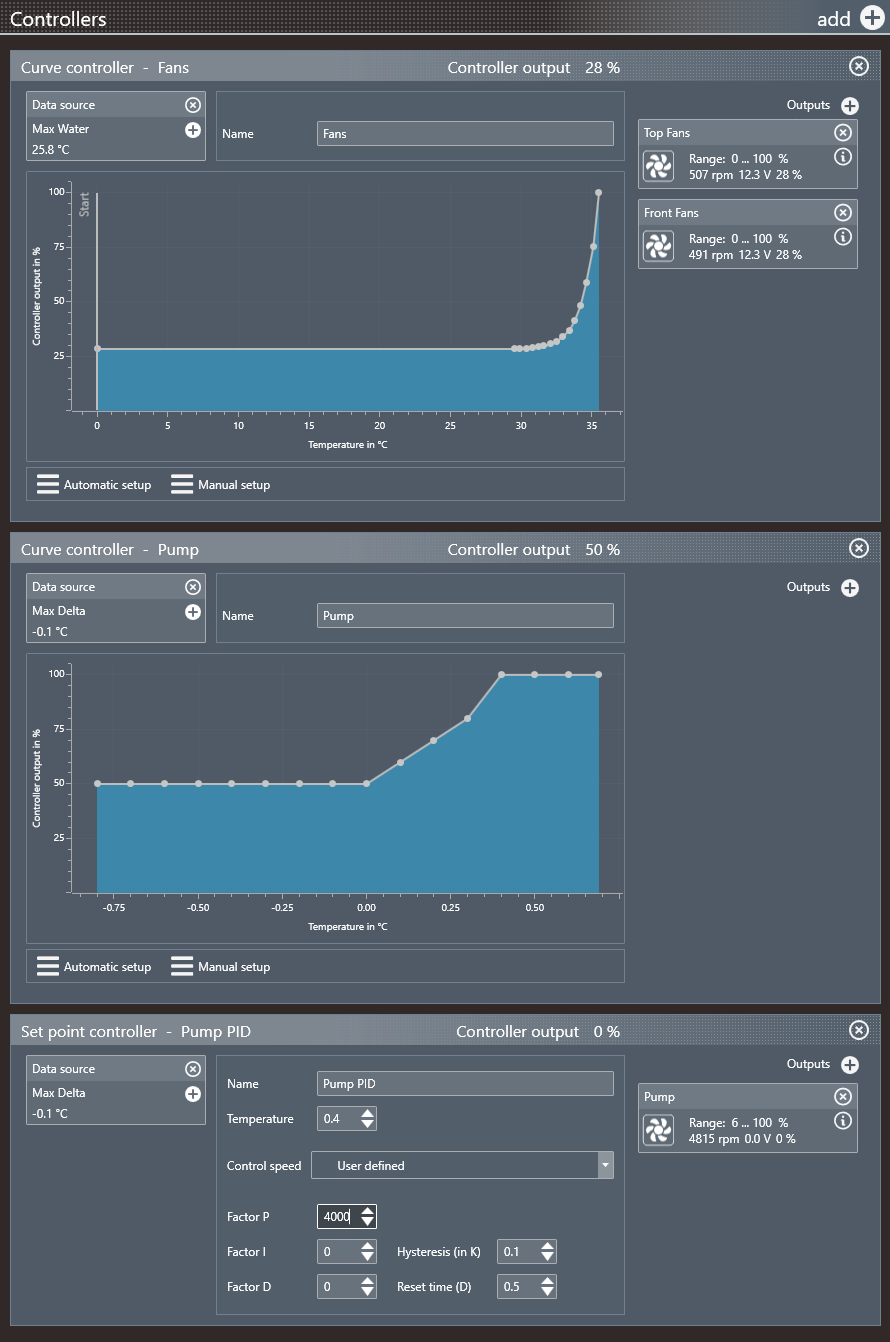Add an output to Fans controller
Screen dimensions: 890x1342
849,106
